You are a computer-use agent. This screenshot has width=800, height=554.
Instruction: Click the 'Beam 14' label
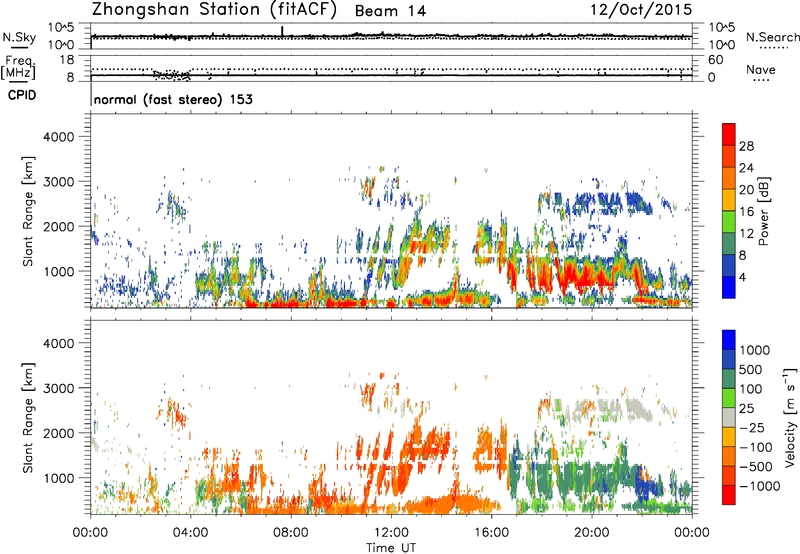(x=390, y=11)
